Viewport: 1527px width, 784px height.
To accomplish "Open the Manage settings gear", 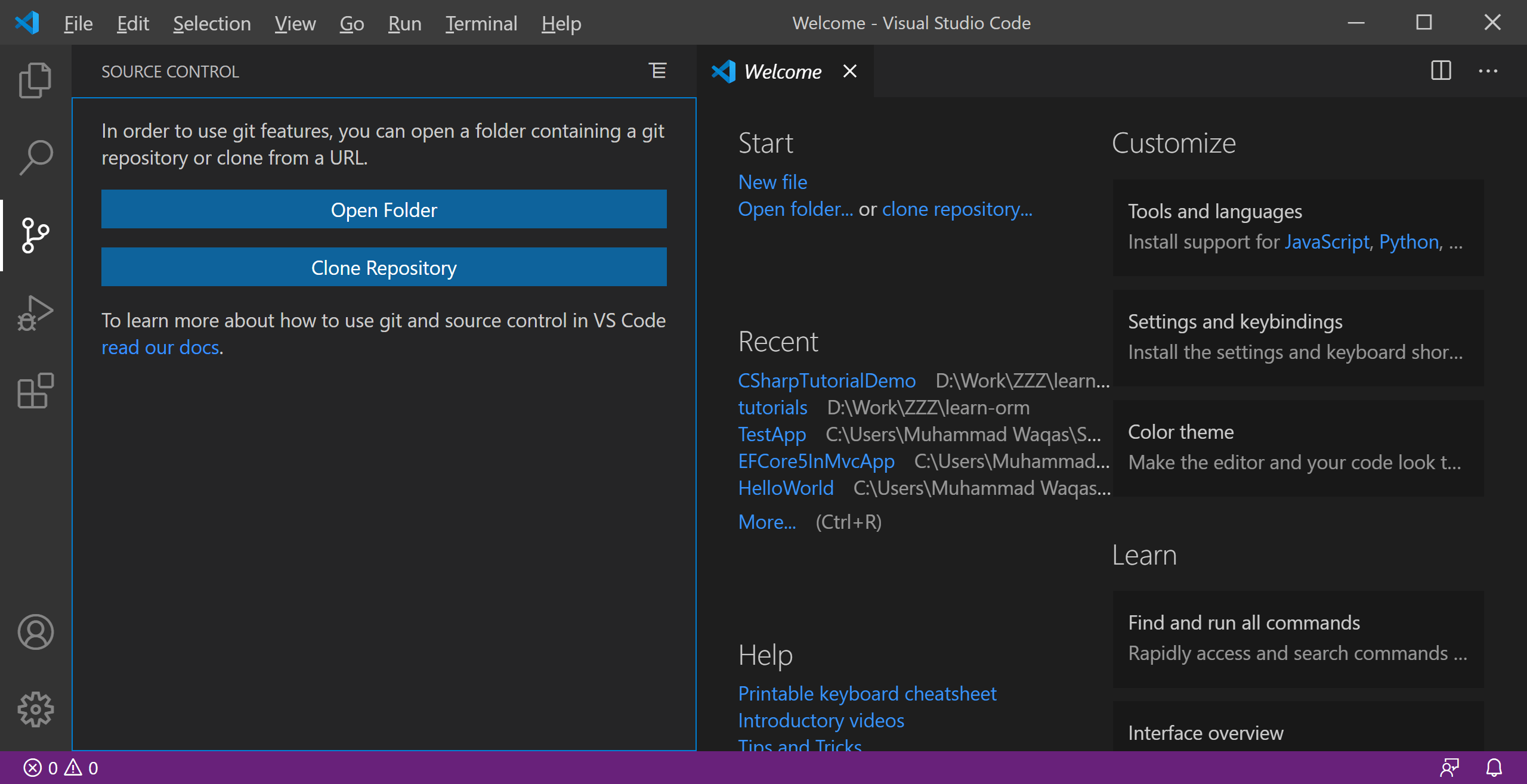I will pyautogui.click(x=35, y=709).
